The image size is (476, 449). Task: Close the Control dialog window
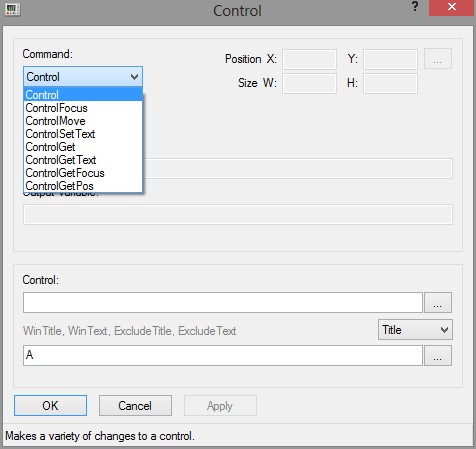pyautogui.click(x=452, y=8)
